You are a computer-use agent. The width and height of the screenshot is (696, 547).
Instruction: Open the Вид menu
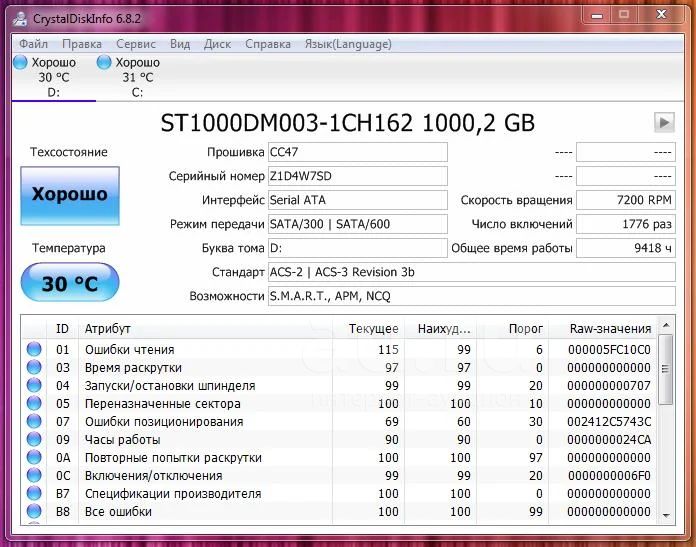[180, 44]
